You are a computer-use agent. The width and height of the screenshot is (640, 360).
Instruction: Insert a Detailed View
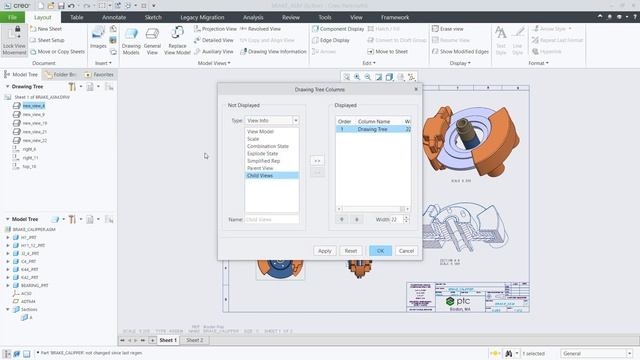pyautogui.click(x=213, y=40)
